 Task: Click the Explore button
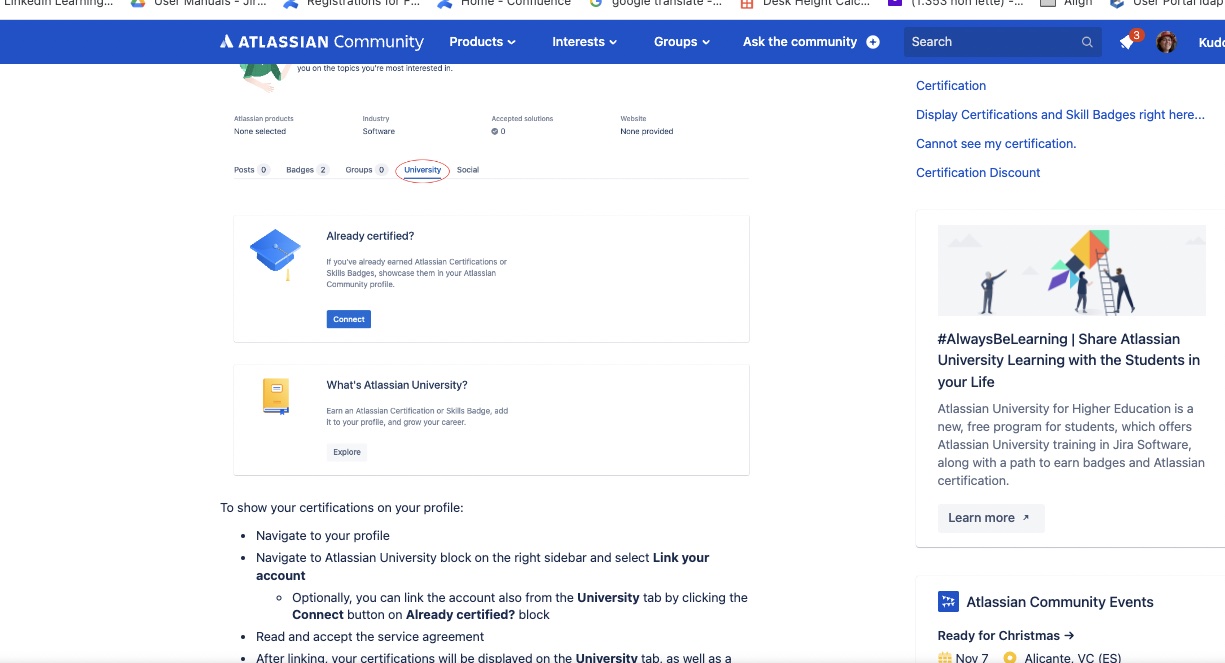pos(346,452)
